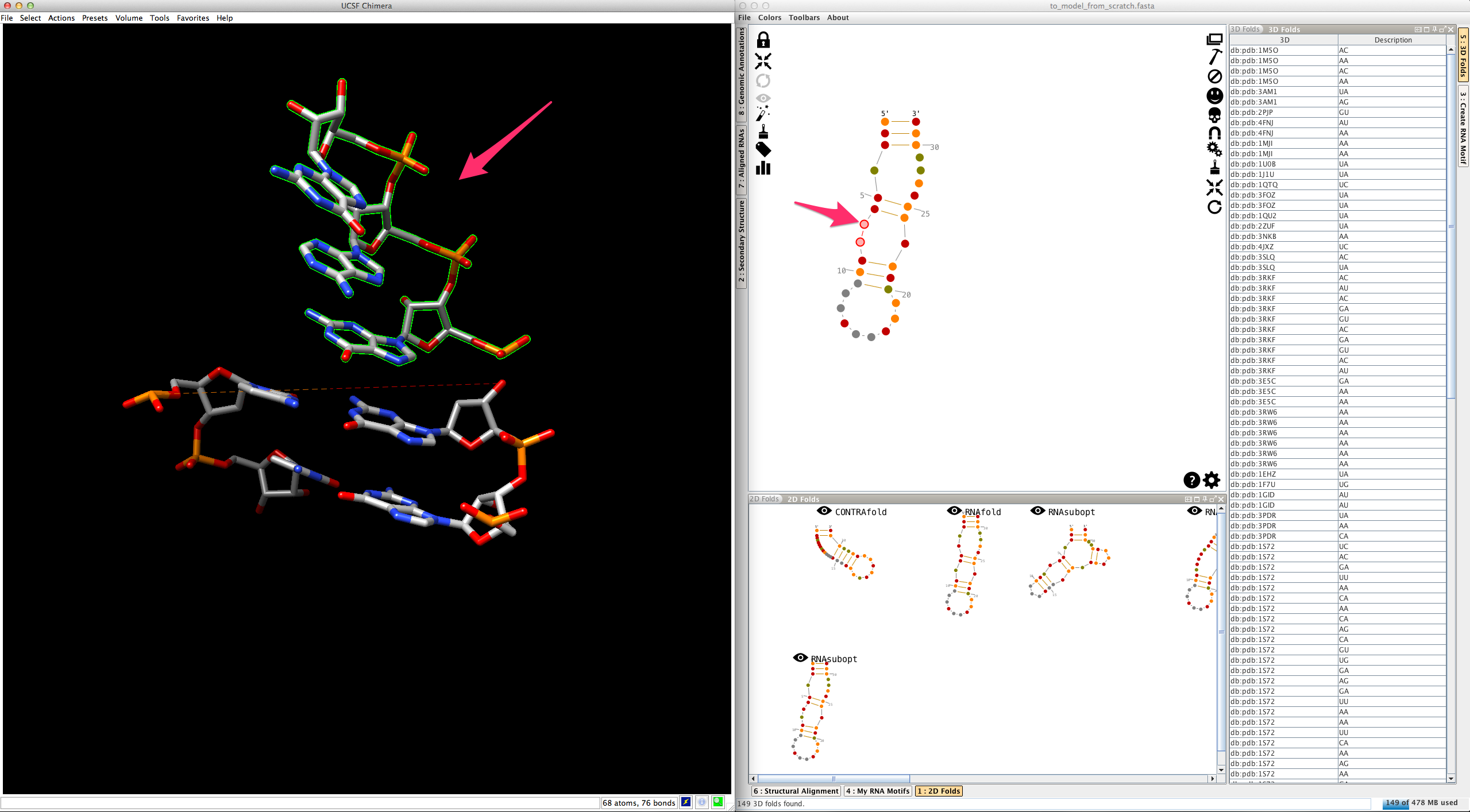Select the db:pdb:1F7U row with UG
This screenshot has height=812, width=1470.
[x=1337, y=484]
